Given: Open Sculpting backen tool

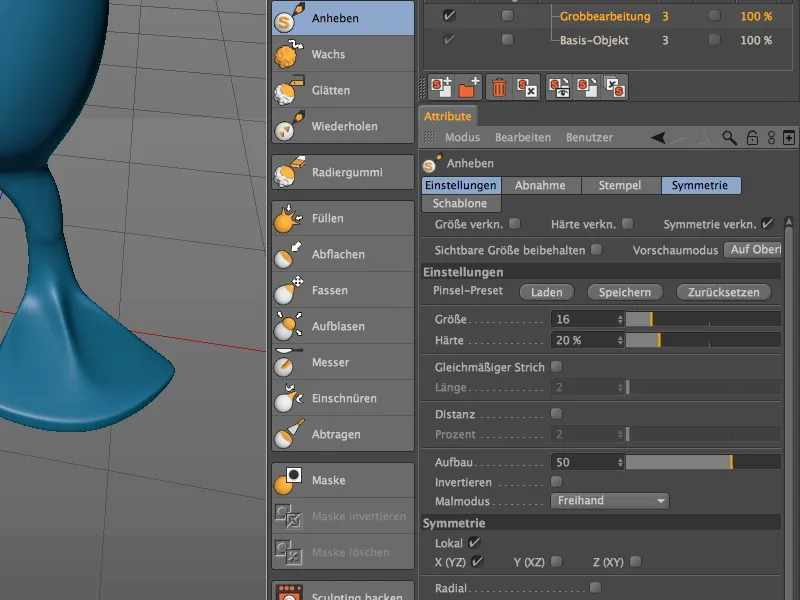Looking at the screenshot, I should click(343, 592).
